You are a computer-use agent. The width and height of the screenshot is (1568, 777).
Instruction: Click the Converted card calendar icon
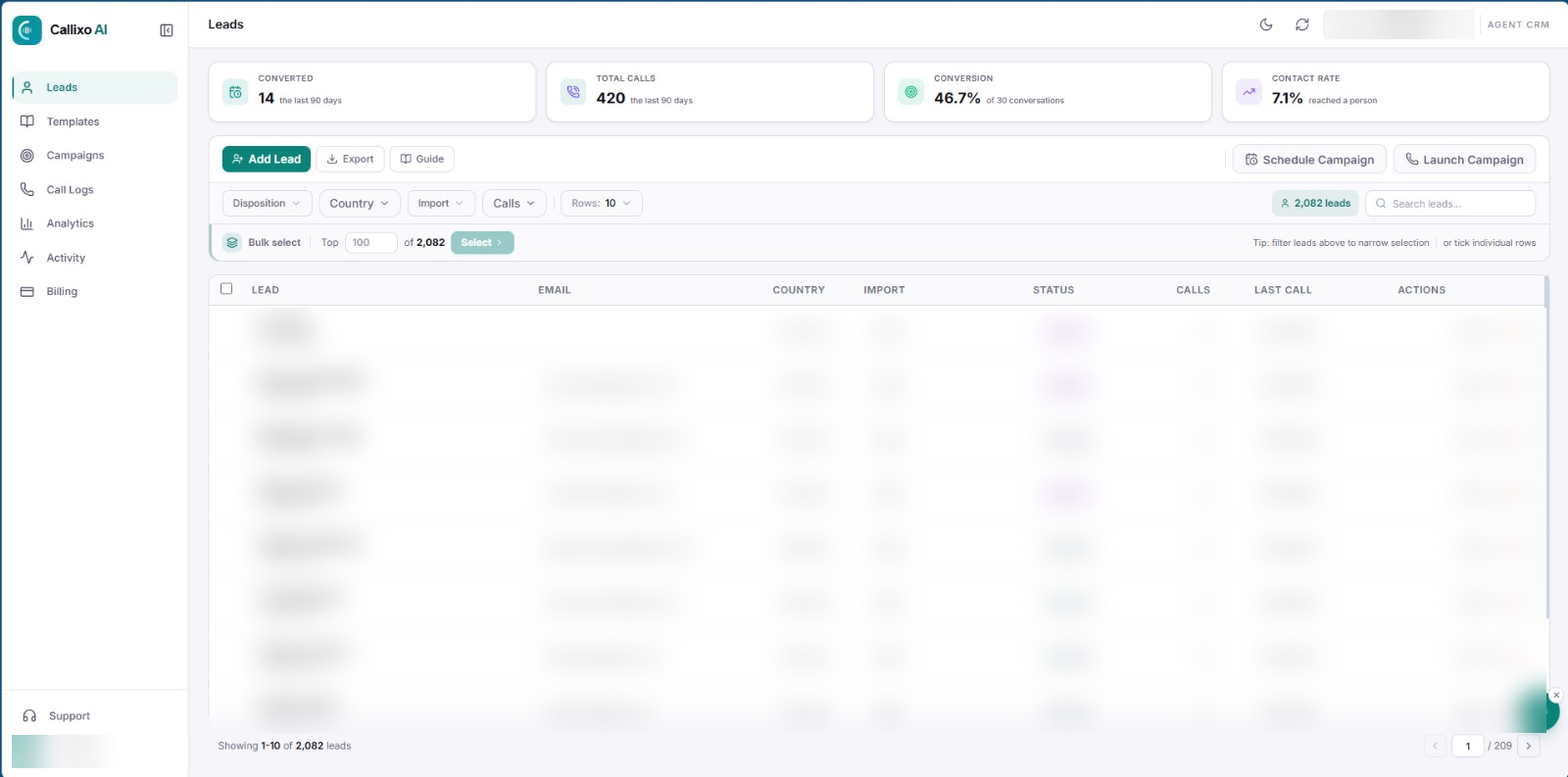click(x=235, y=92)
